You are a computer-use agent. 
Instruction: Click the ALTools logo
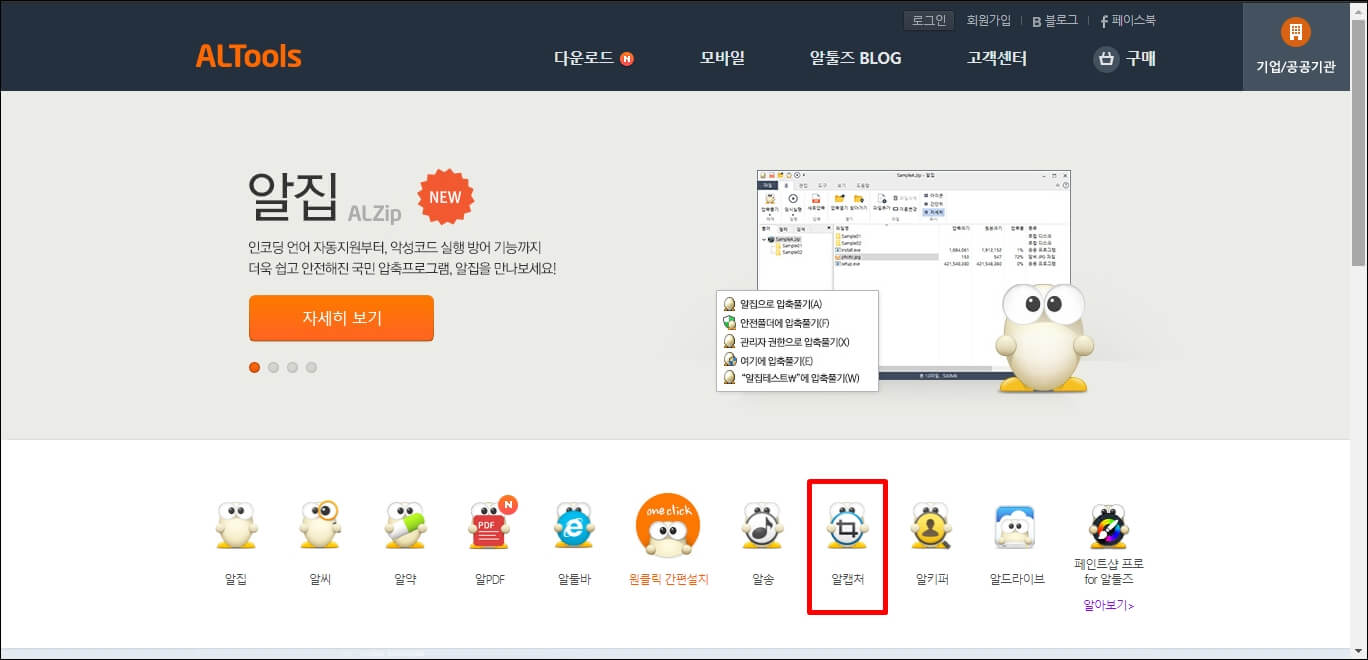click(249, 57)
